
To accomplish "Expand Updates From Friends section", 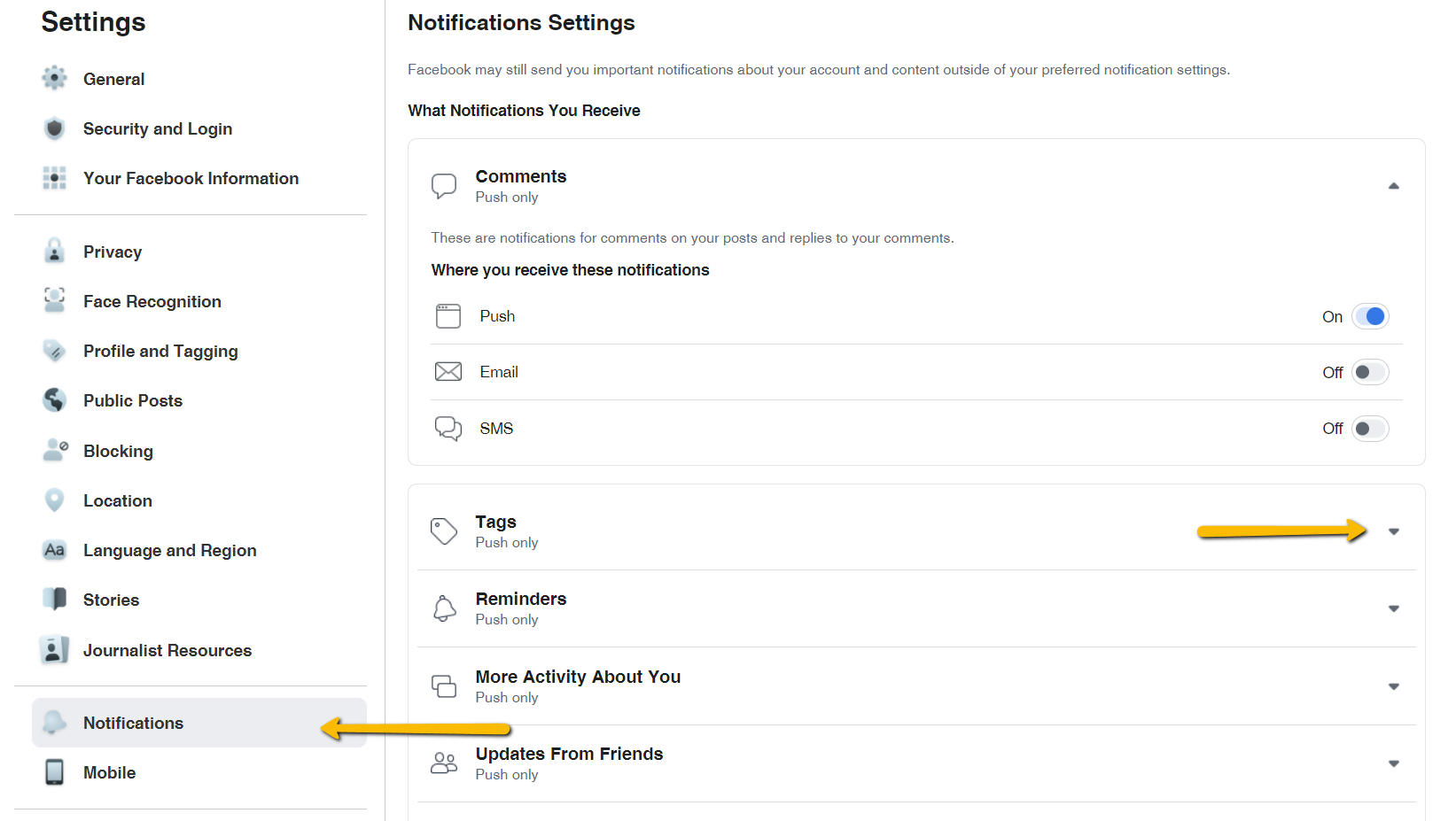I will click(1394, 762).
